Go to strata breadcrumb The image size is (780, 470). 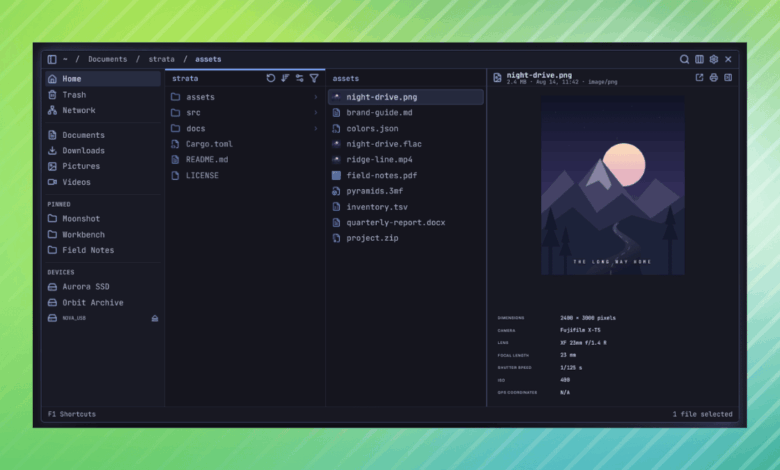pos(162,59)
